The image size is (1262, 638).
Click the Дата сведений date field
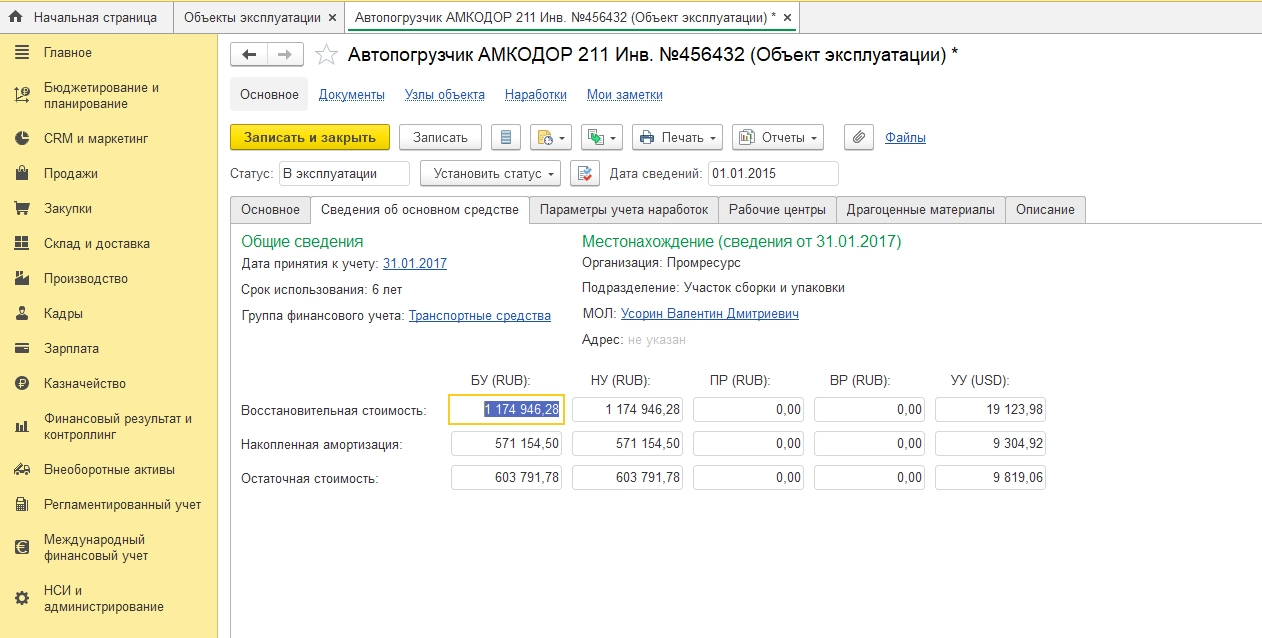point(772,173)
